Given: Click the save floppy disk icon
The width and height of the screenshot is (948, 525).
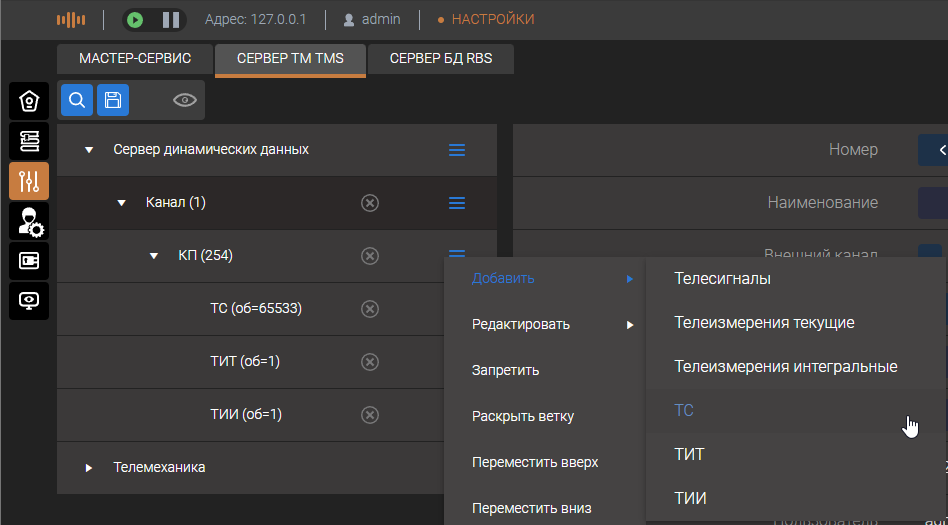Looking at the screenshot, I should coord(113,100).
